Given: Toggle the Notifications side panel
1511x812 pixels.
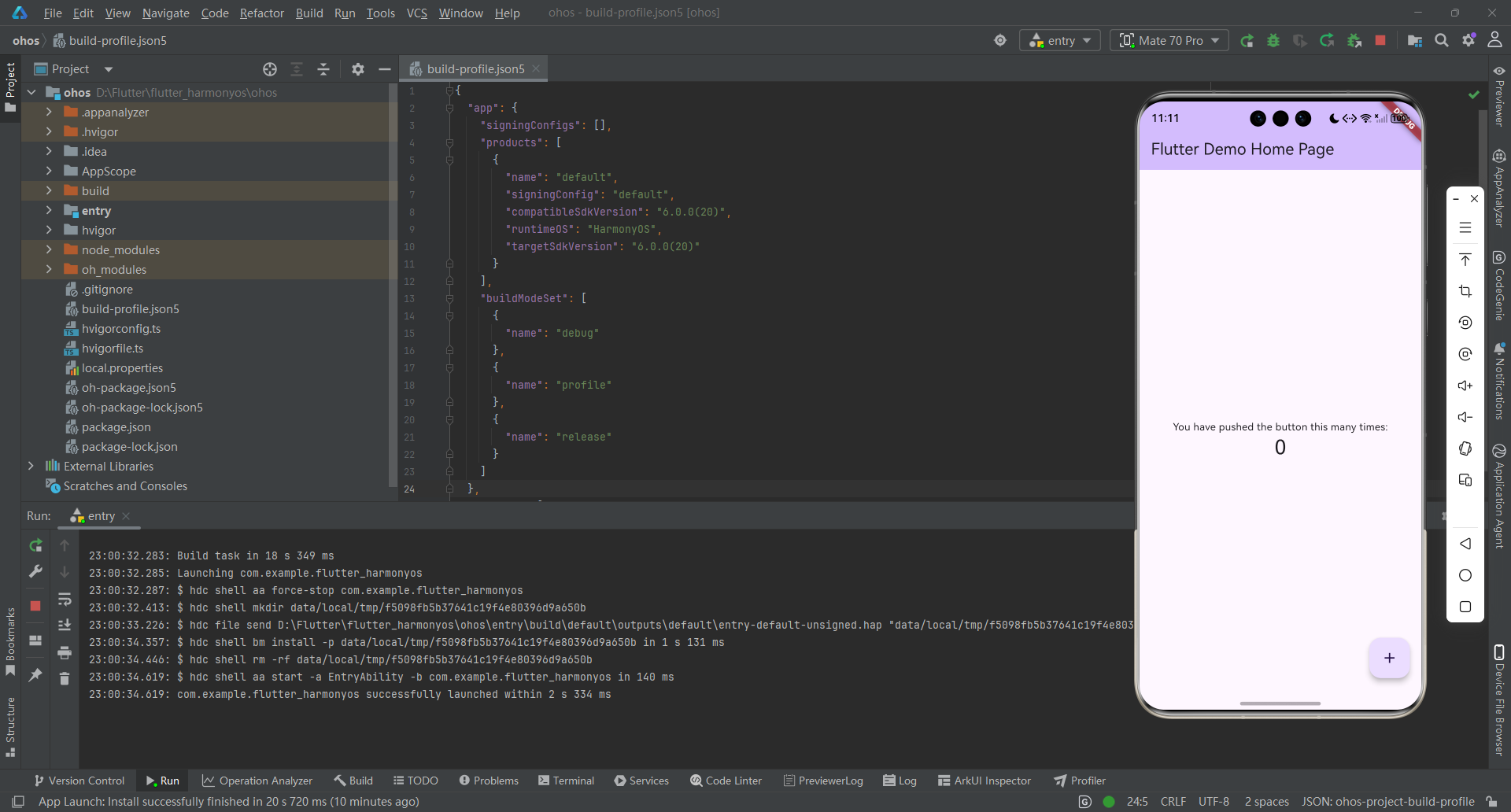Looking at the screenshot, I should click(1499, 381).
